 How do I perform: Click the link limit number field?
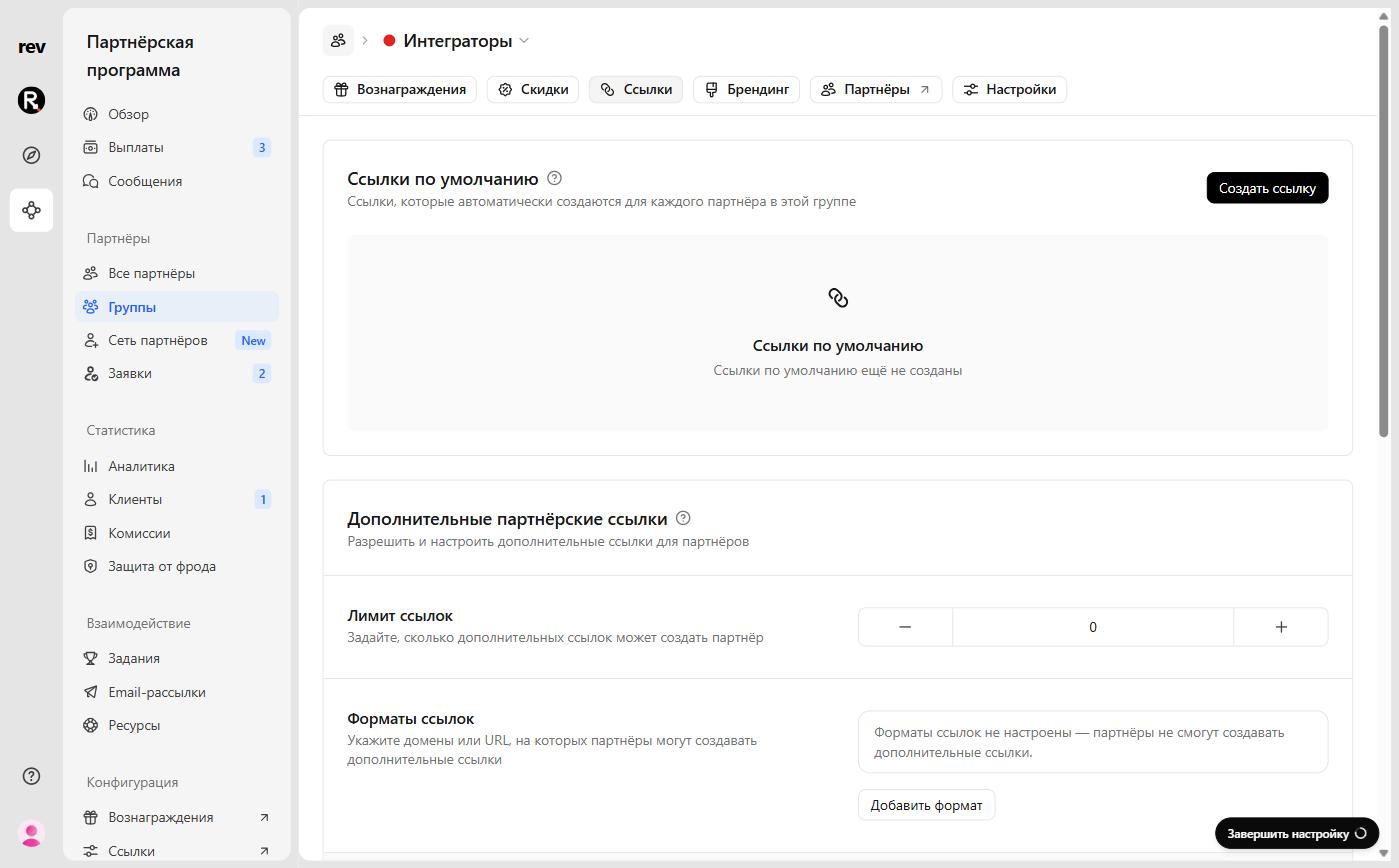click(x=1093, y=627)
